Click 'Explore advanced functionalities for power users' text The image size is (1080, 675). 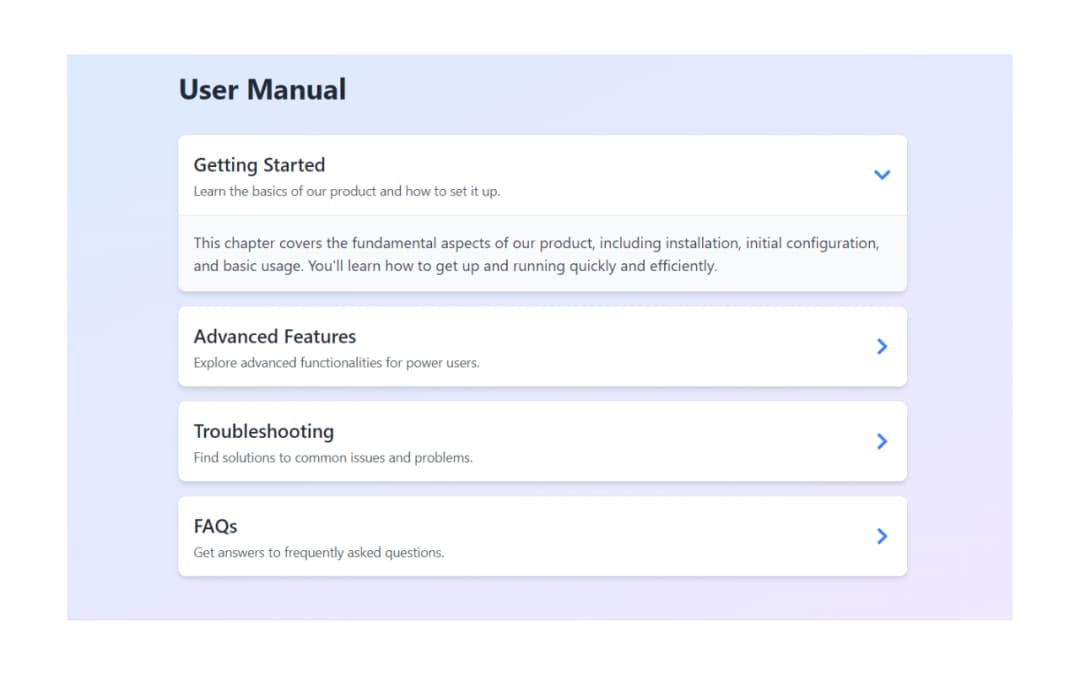336,363
